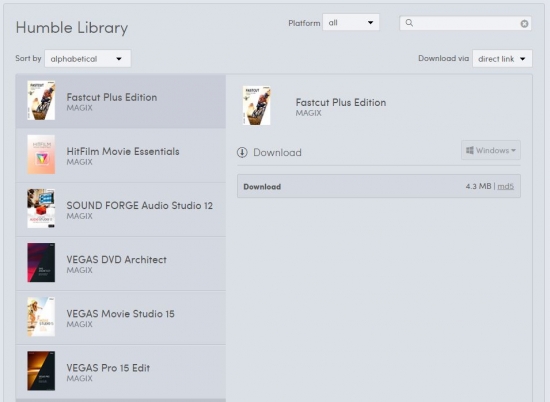
Task: Click the search magnifier icon
Action: [x=409, y=23]
